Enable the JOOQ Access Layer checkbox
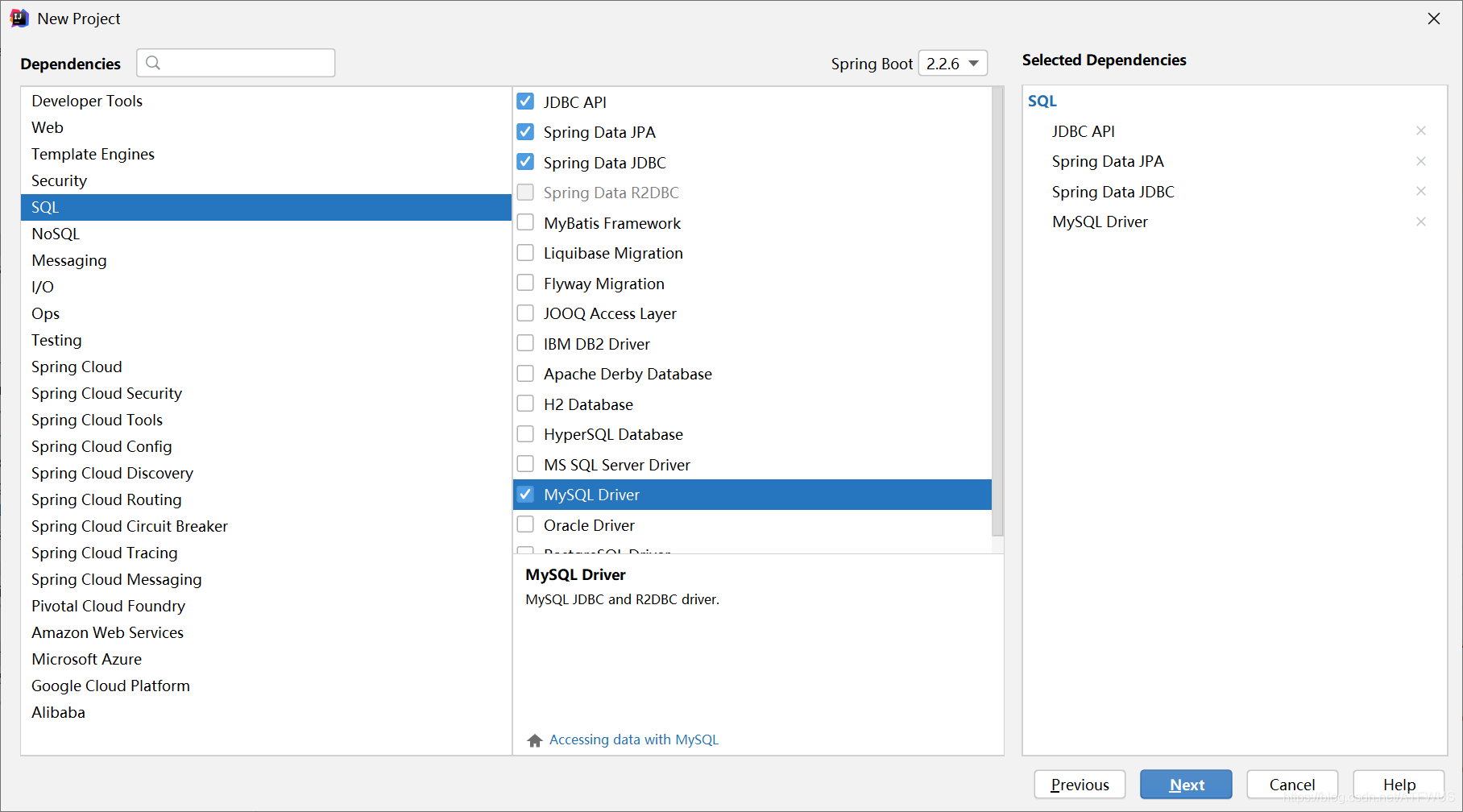The image size is (1463, 812). [525, 313]
